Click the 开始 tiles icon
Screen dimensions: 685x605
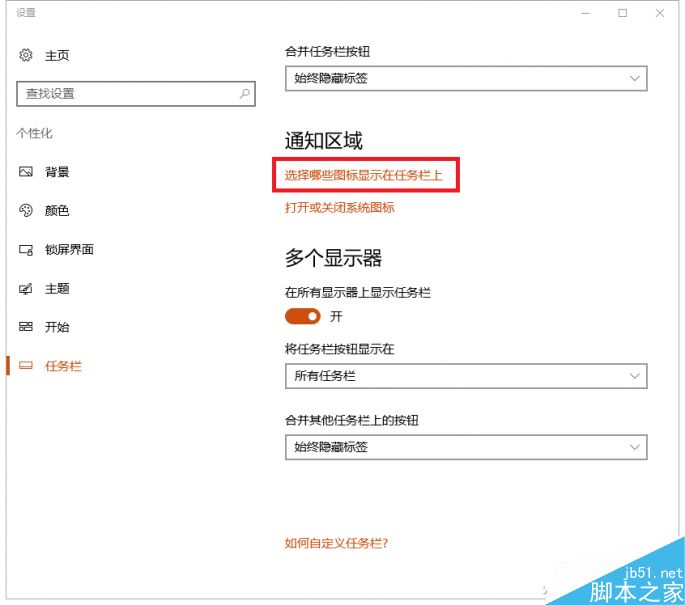tap(26, 327)
